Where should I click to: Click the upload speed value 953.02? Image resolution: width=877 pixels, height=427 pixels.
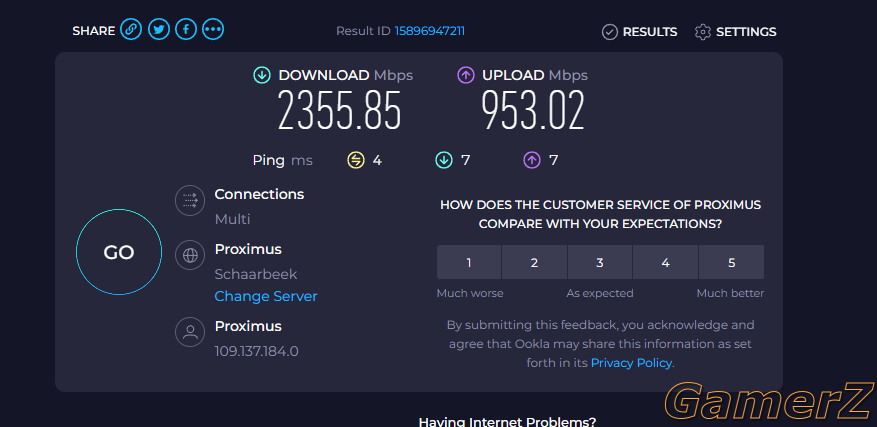click(533, 111)
